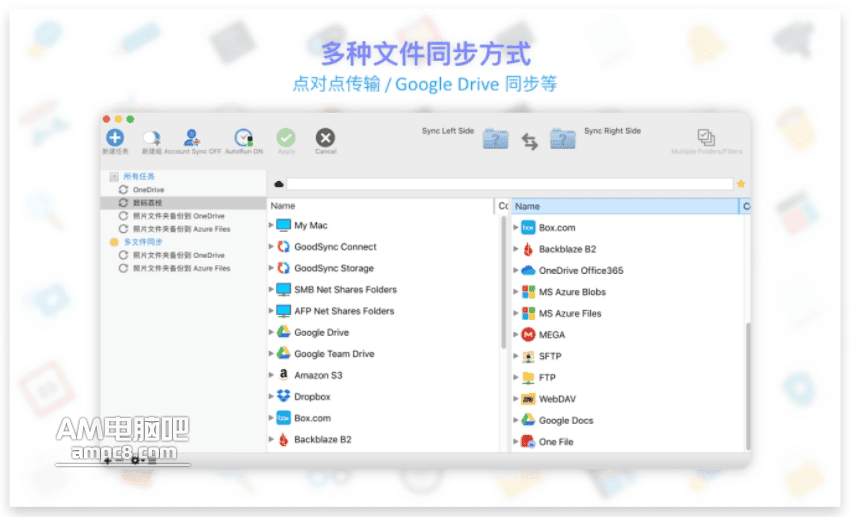
Task: Click Backblaze B2 flame icon in left pane
Action: click(x=283, y=439)
